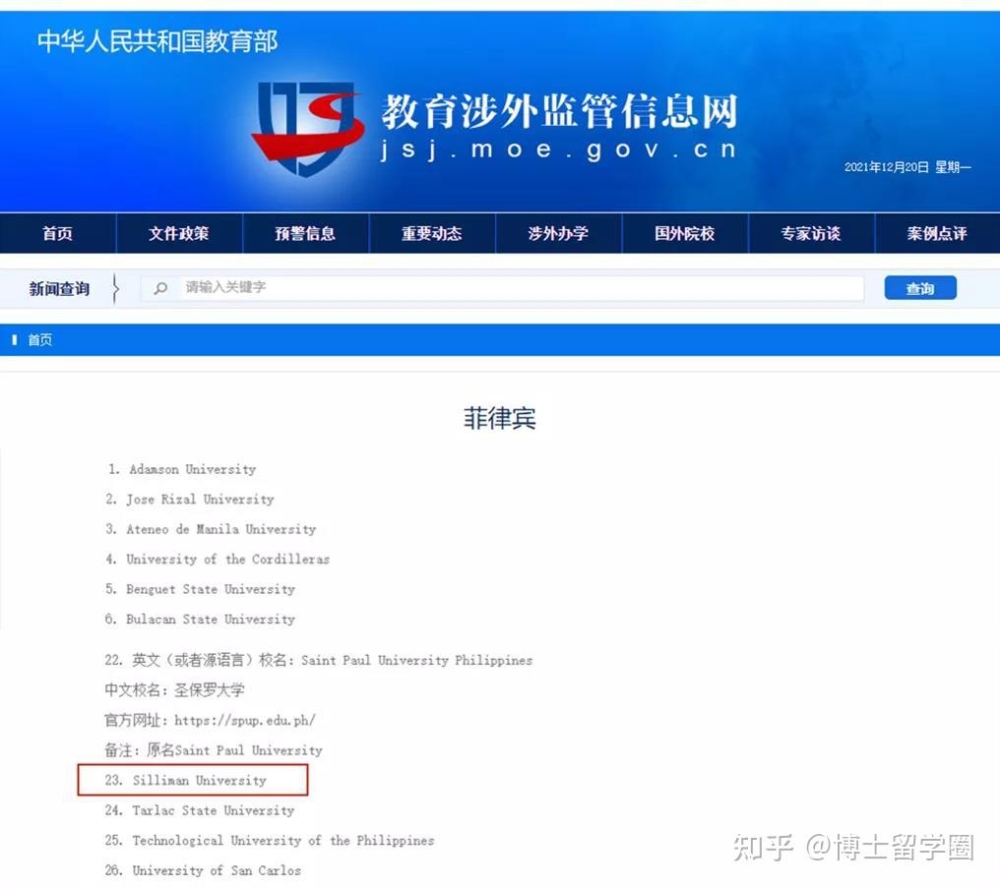This screenshot has width=1000, height=888.
Task: Open the 案例点评 navigation item
Action: coord(937,233)
